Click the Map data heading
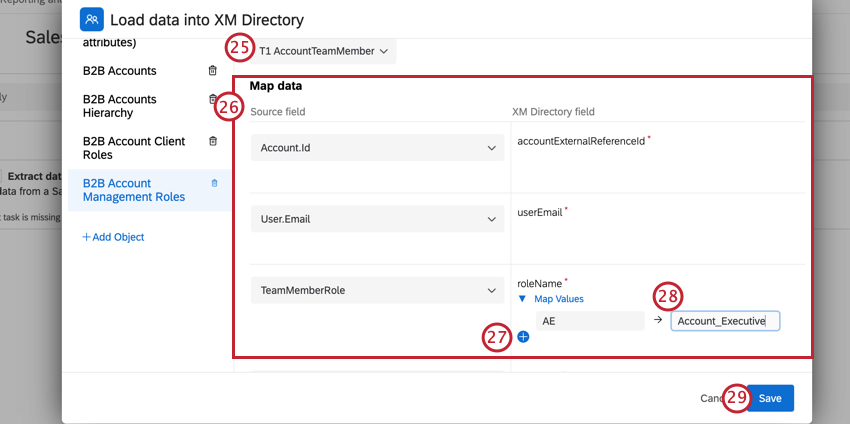This screenshot has height=424, width=850. click(x=275, y=86)
